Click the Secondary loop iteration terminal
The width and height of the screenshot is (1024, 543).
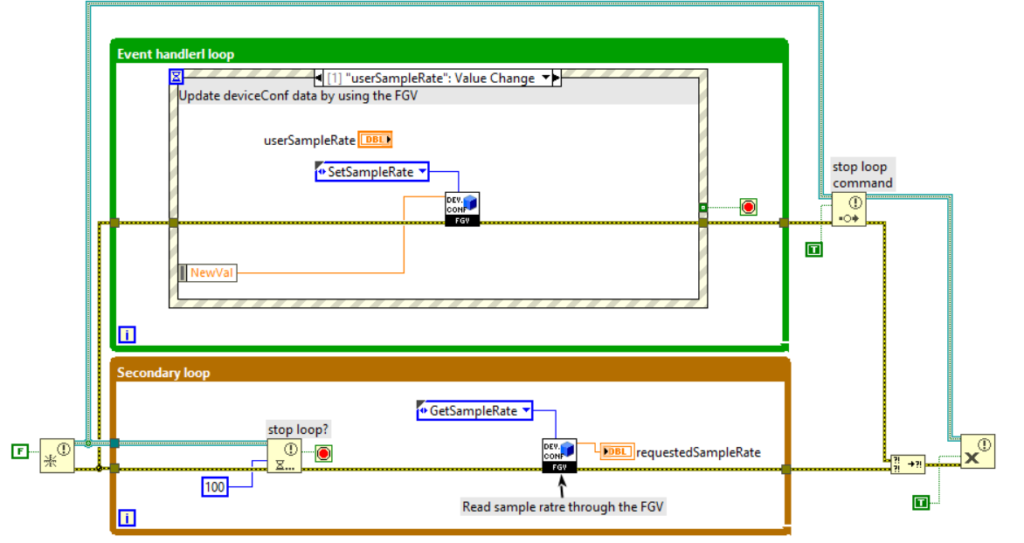[126, 517]
